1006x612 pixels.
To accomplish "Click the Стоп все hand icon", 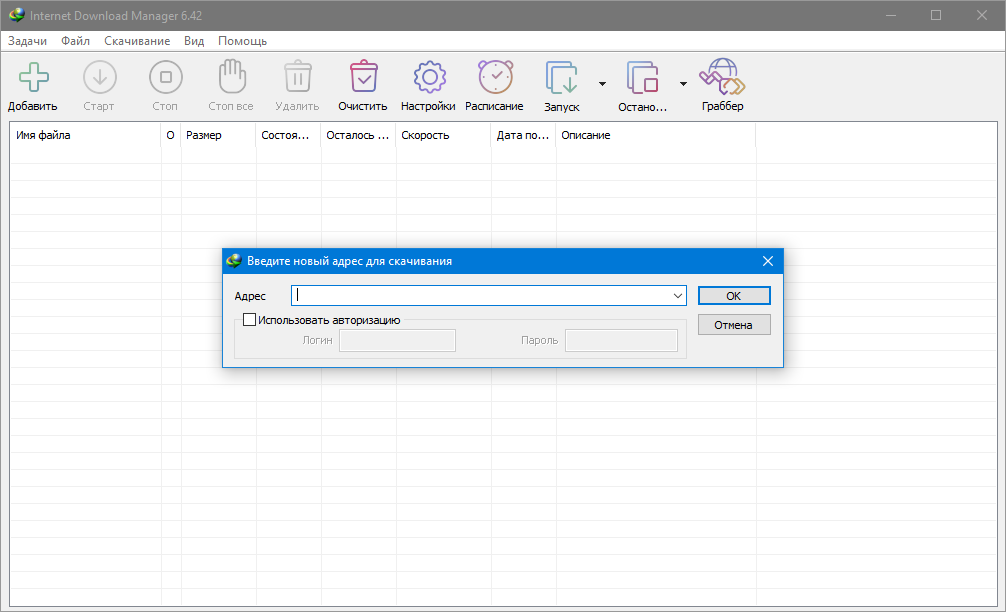I will 231,78.
